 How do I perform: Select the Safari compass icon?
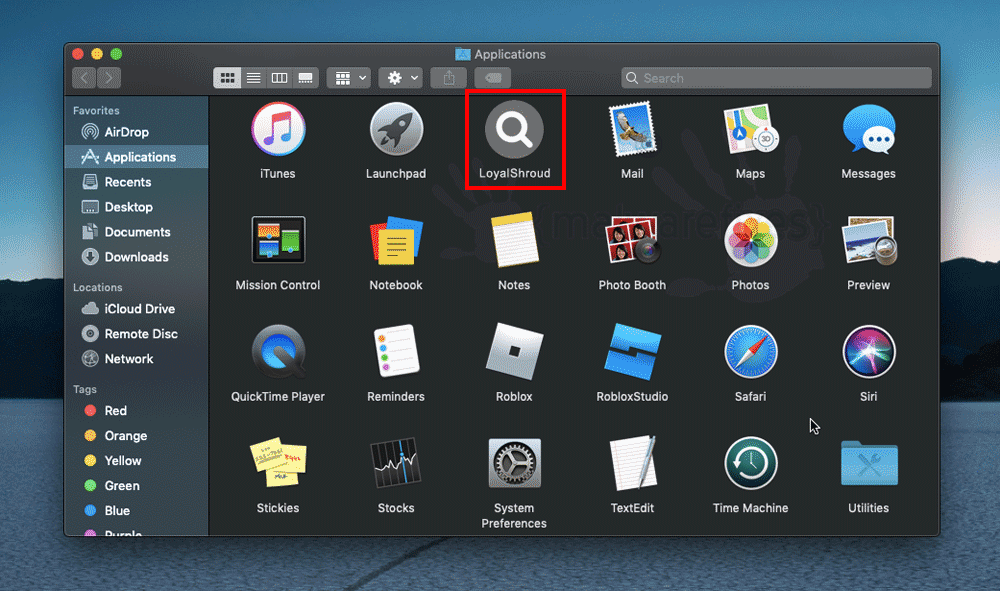click(751, 352)
